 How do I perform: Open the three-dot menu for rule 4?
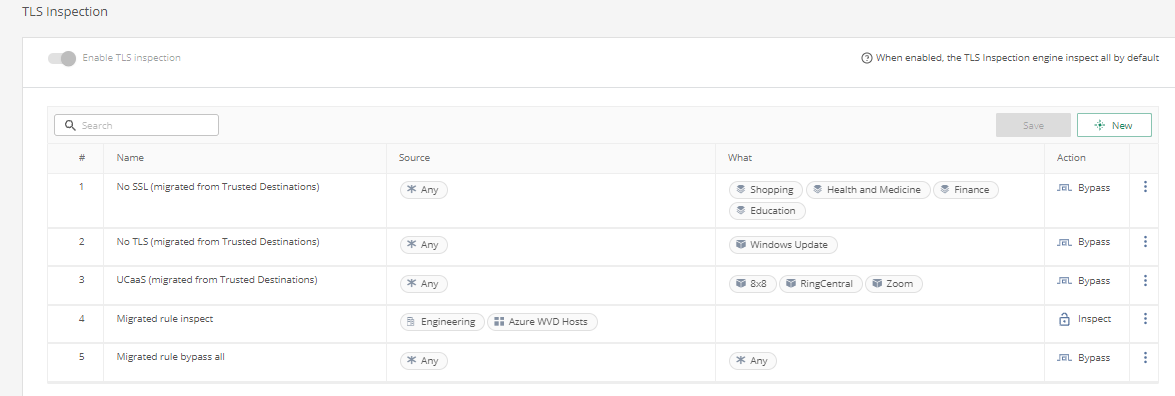coord(1145,319)
